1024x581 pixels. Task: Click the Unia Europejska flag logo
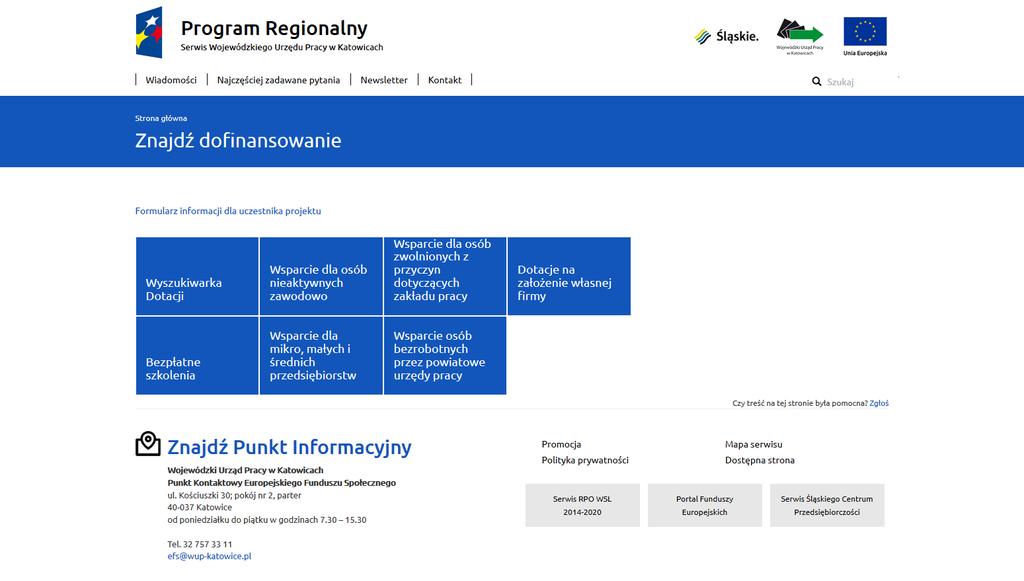point(865,37)
